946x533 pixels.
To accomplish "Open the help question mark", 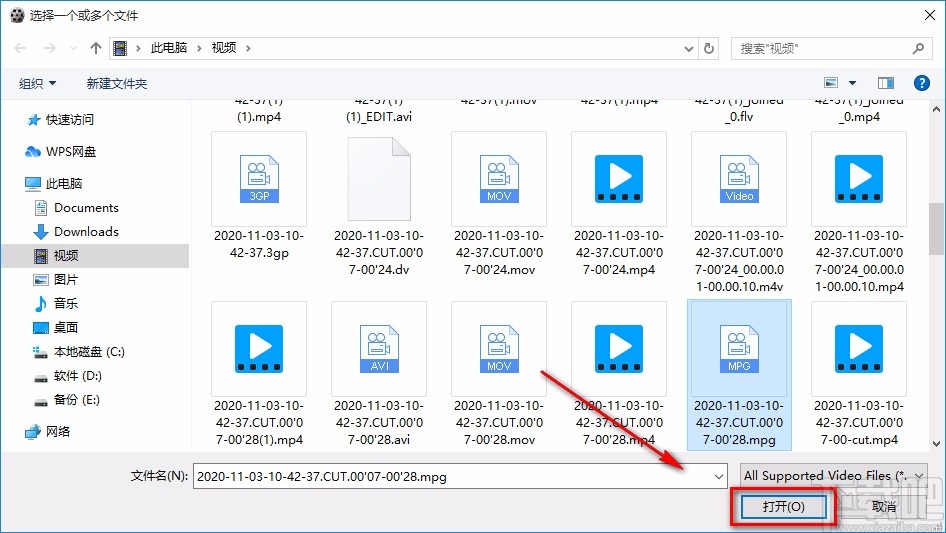I will [921, 83].
